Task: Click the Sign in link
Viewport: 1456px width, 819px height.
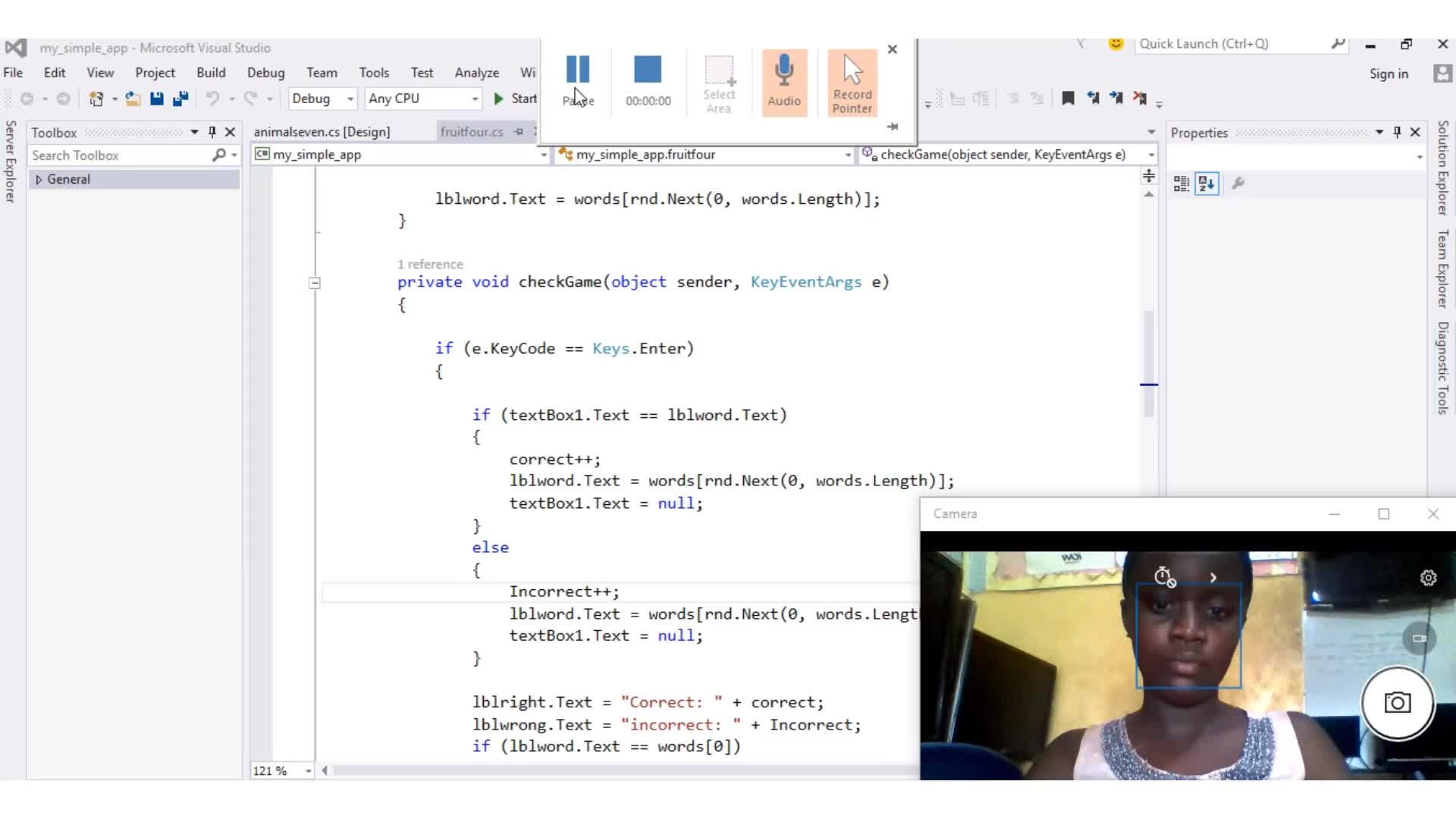Action: [x=1388, y=74]
